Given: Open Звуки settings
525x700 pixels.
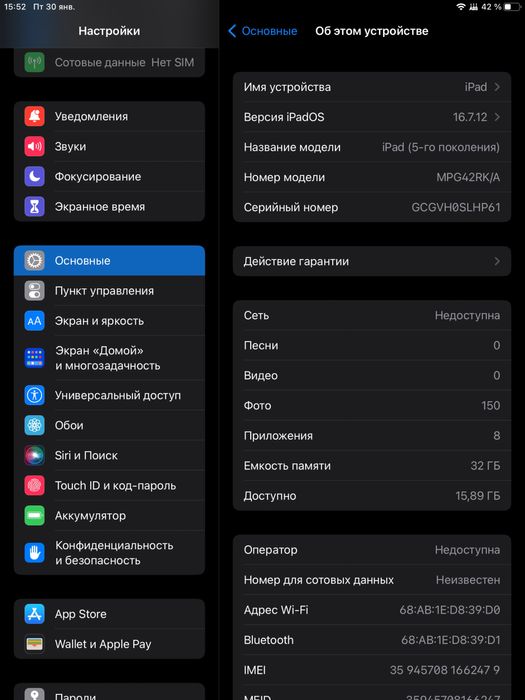Looking at the screenshot, I should click(109, 146).
